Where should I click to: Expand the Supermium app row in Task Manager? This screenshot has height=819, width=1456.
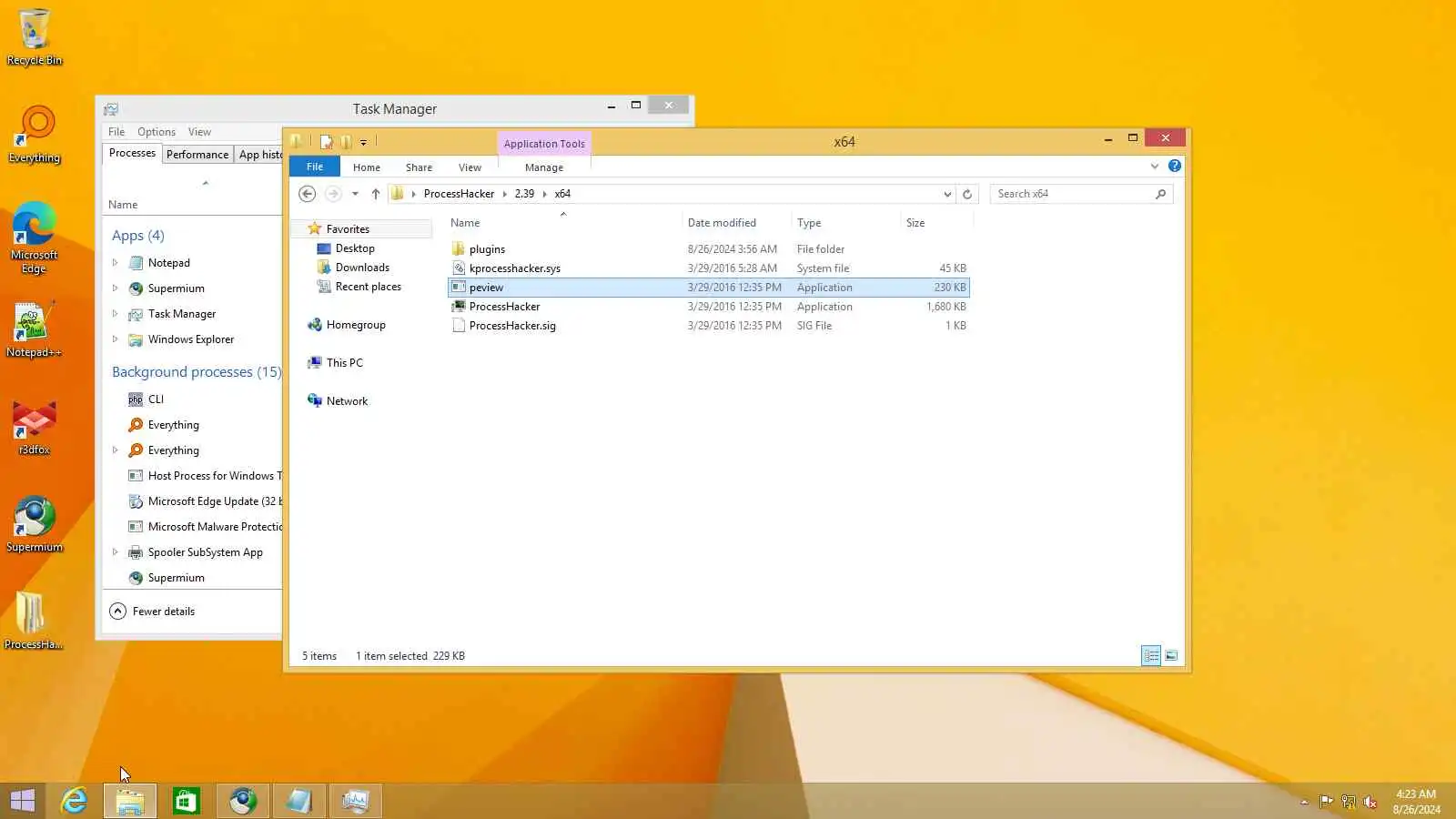[x=115, y=288]
